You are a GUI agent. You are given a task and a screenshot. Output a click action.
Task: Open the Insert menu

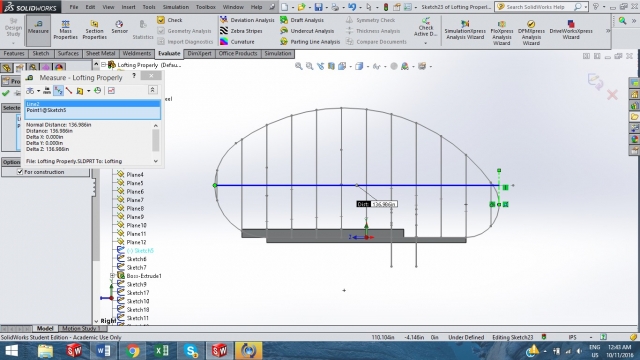[128, 7]
